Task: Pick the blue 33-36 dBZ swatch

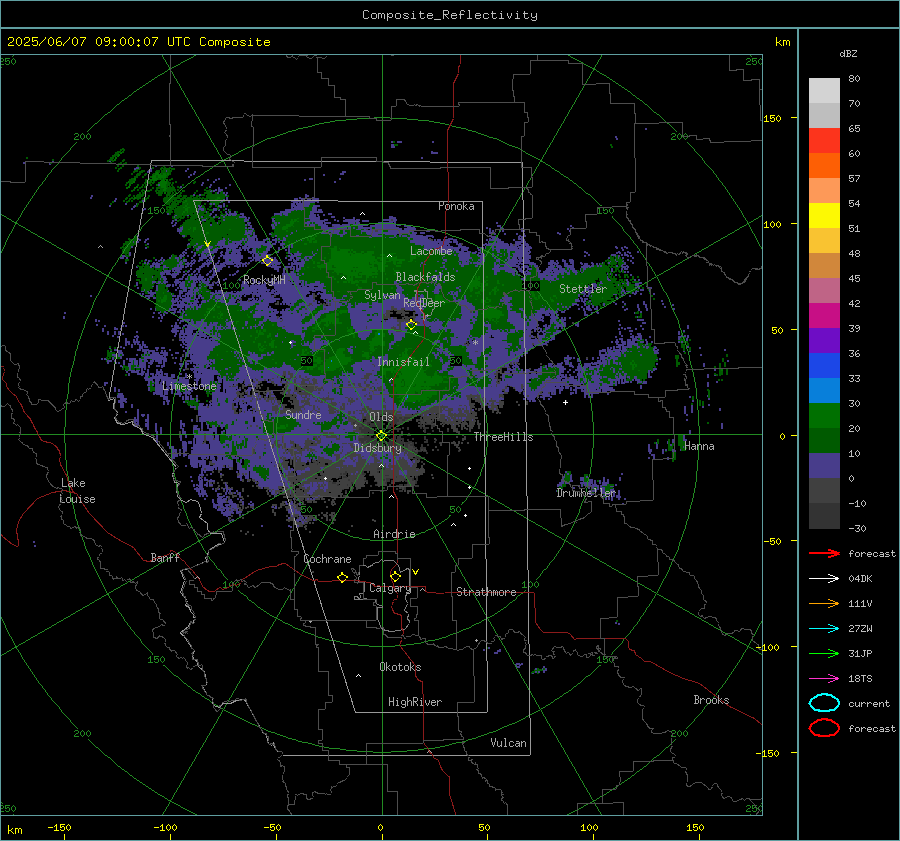Action: [824, 366]
